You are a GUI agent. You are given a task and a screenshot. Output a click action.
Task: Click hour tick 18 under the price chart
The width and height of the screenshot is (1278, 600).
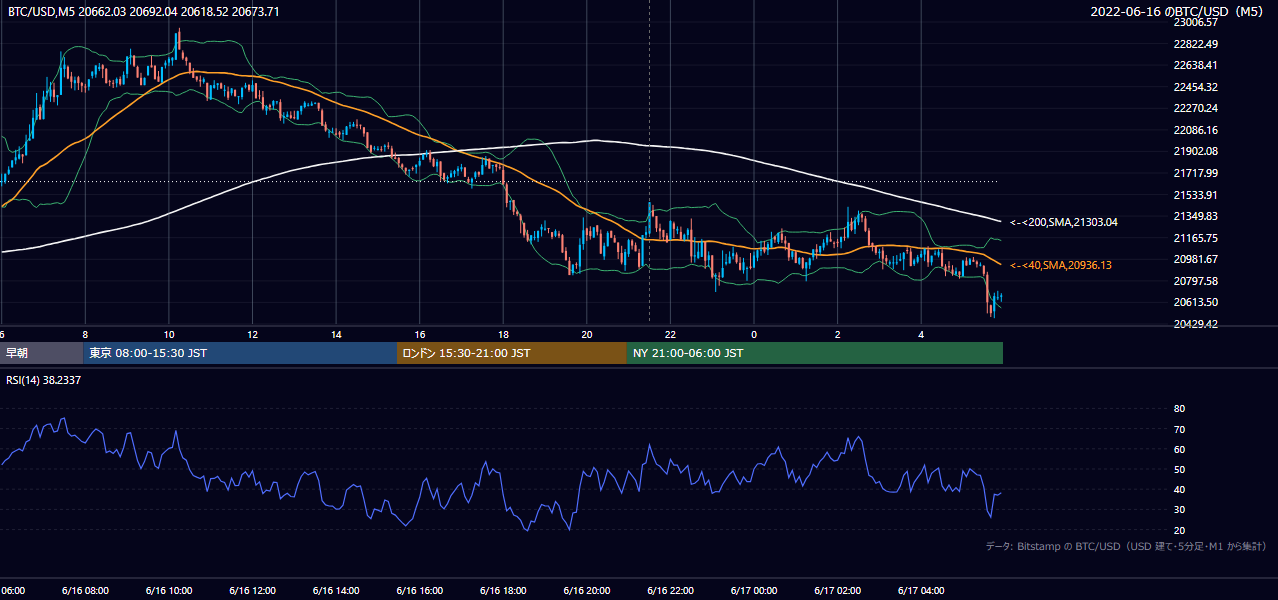pyautogui.click(x=503, y=335)
